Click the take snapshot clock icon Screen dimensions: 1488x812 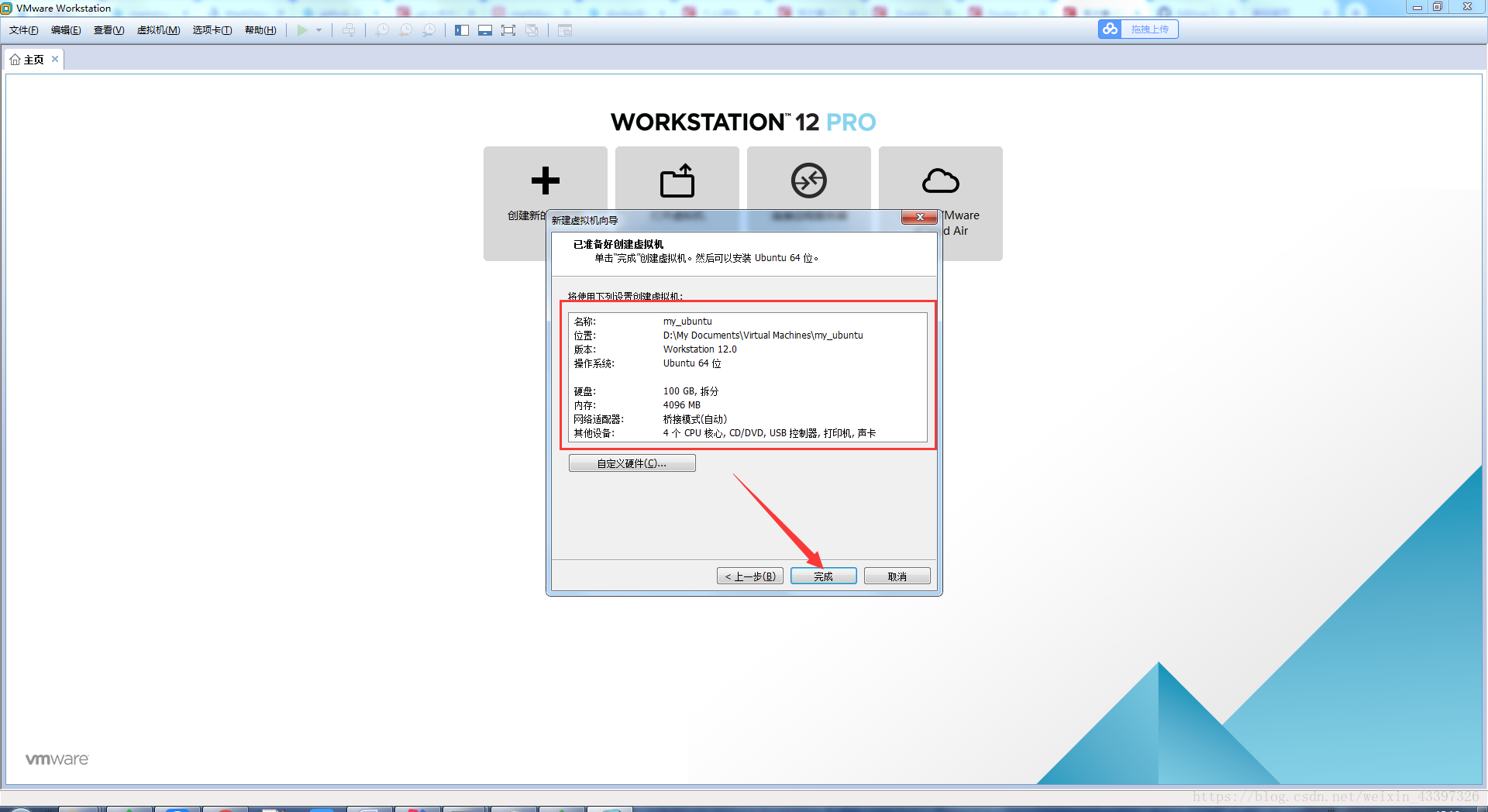[382, 30]
